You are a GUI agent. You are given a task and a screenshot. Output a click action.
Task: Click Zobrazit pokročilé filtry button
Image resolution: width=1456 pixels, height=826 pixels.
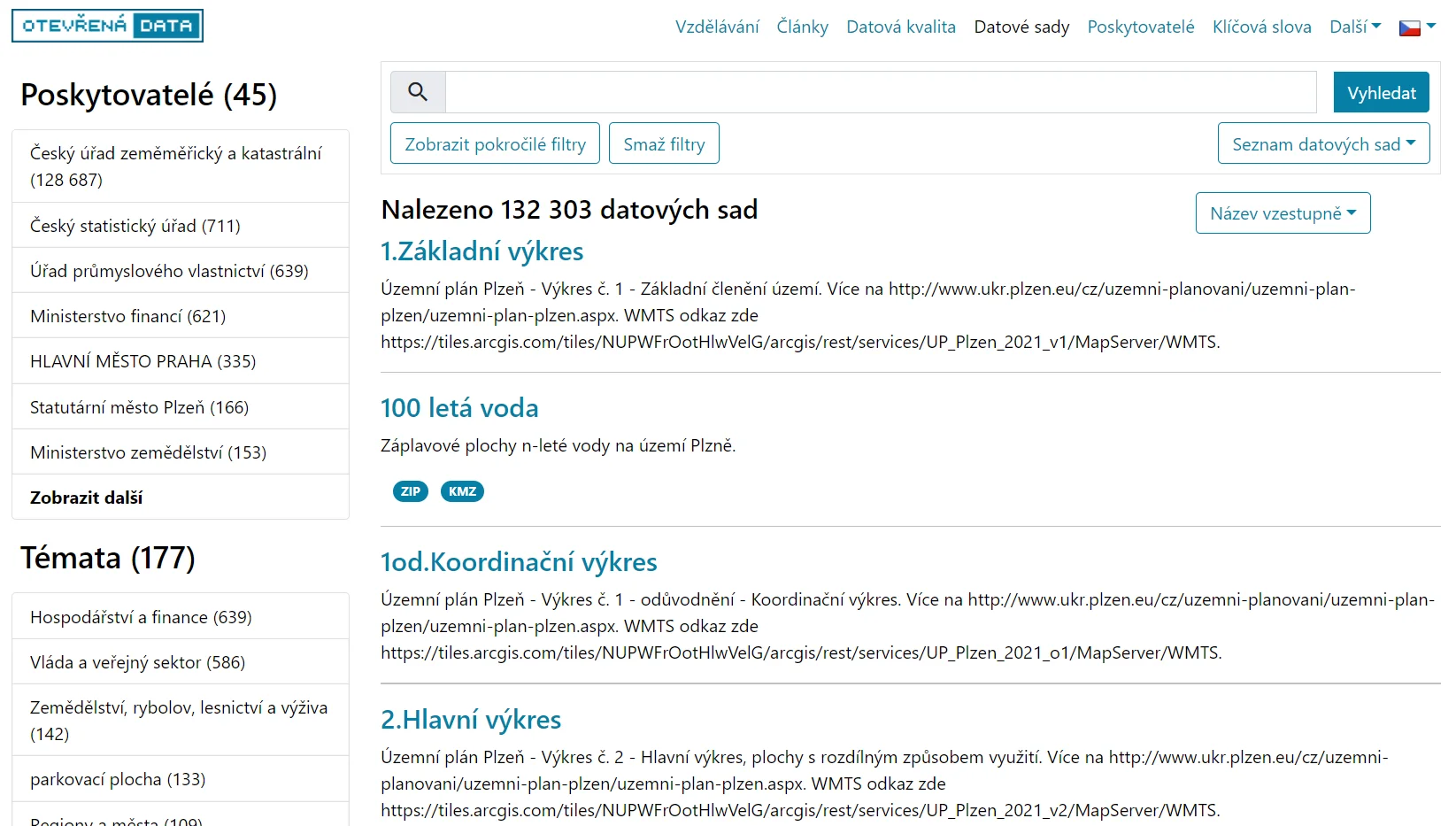pos(495,143)
